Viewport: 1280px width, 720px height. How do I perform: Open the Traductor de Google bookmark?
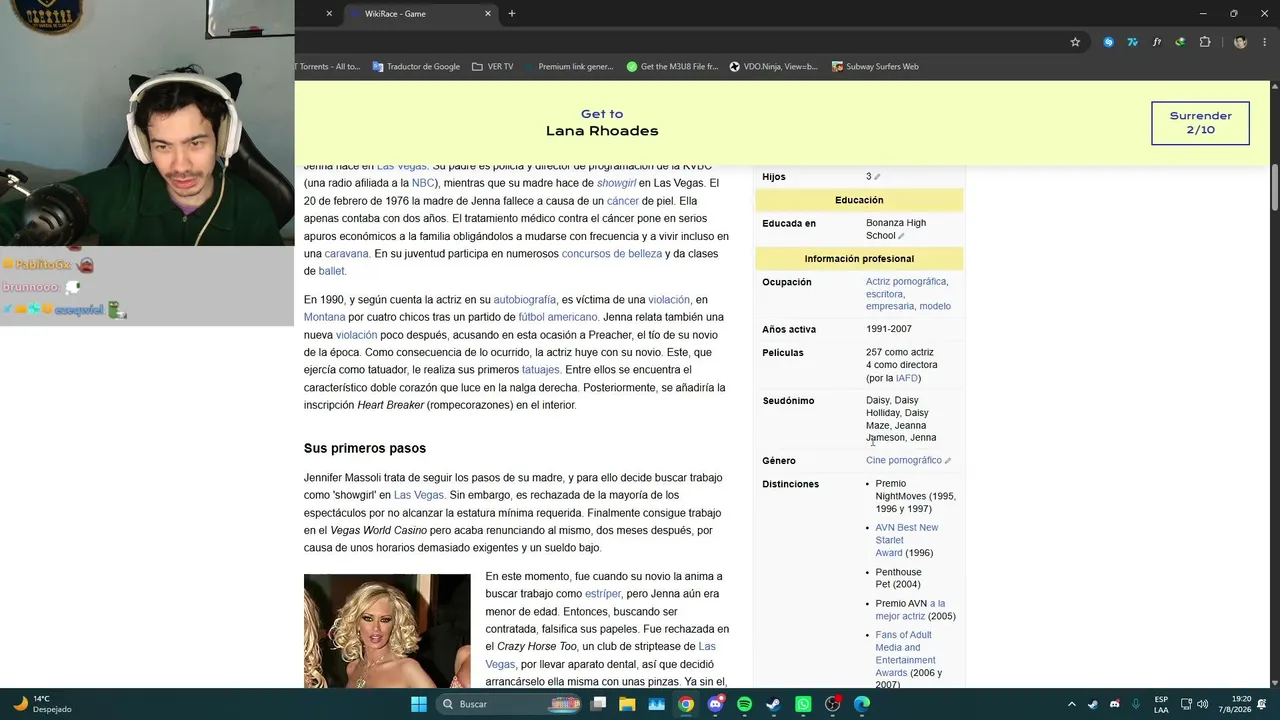pos(416,67)
